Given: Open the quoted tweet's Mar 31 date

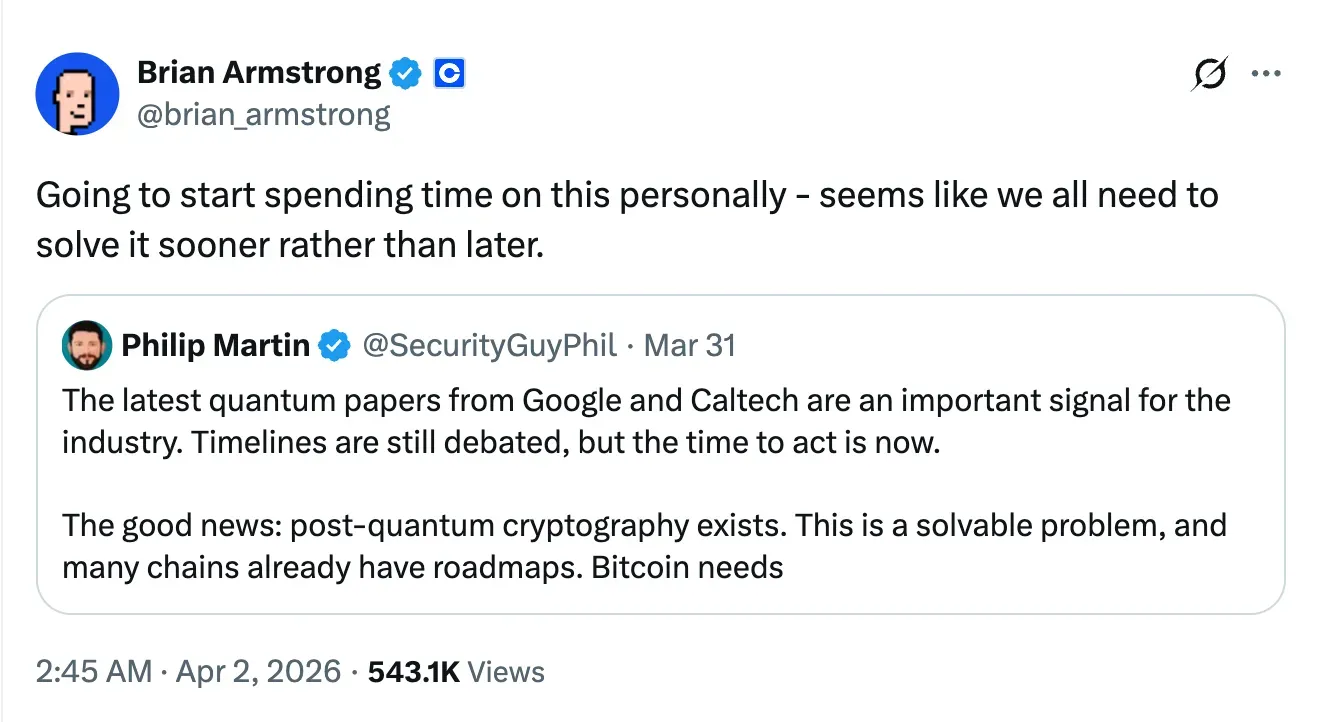Looking at the screenshot, I should point(690,346).
